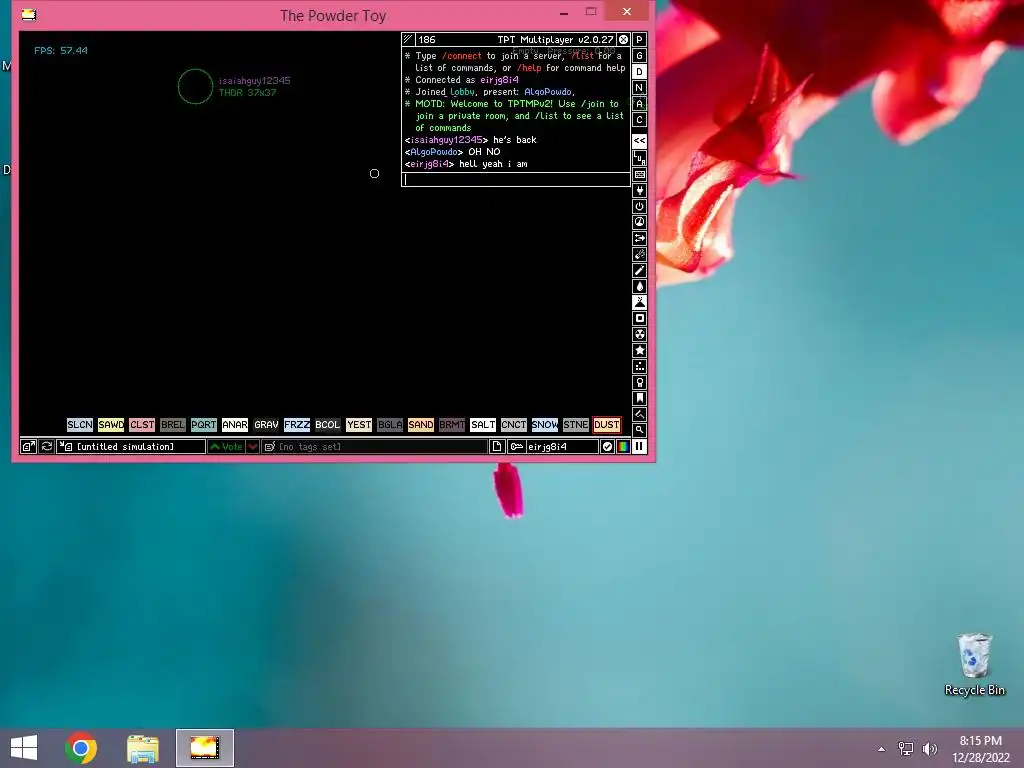Viewport: 1024px width, 768px height.
Task: Click the new simulation page icon
Action: click(496, 447)
